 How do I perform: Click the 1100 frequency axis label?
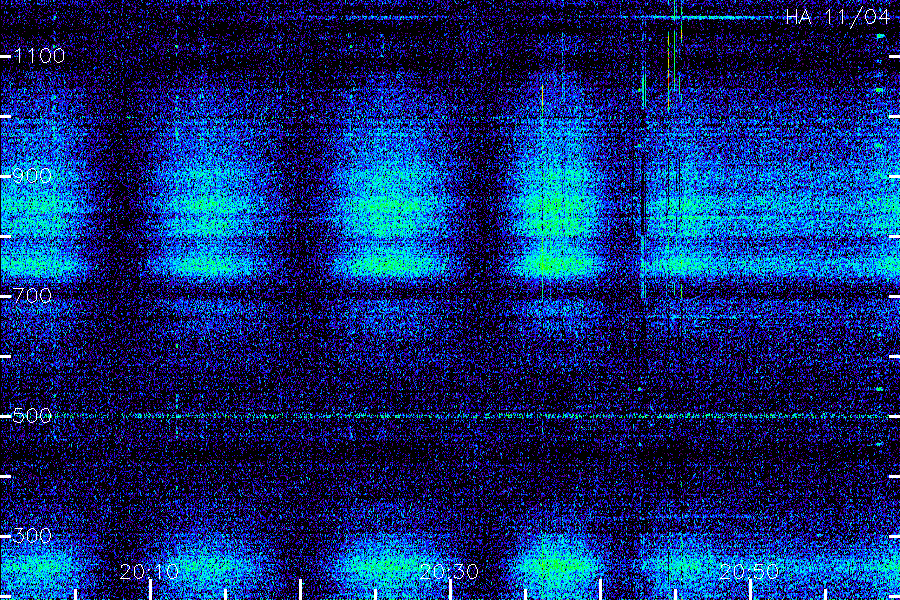(39, 56)
